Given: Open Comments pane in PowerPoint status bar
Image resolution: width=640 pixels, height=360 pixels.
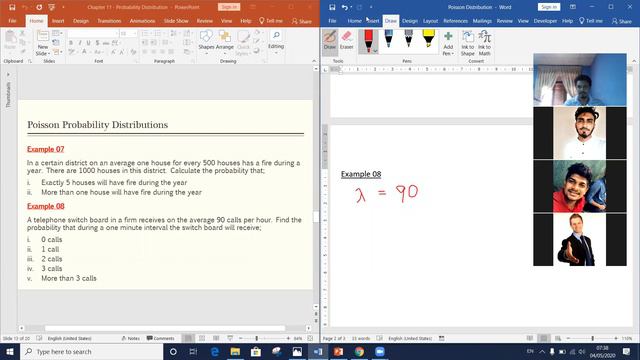Looking at the screenshot, I should [x=161, y=338].
